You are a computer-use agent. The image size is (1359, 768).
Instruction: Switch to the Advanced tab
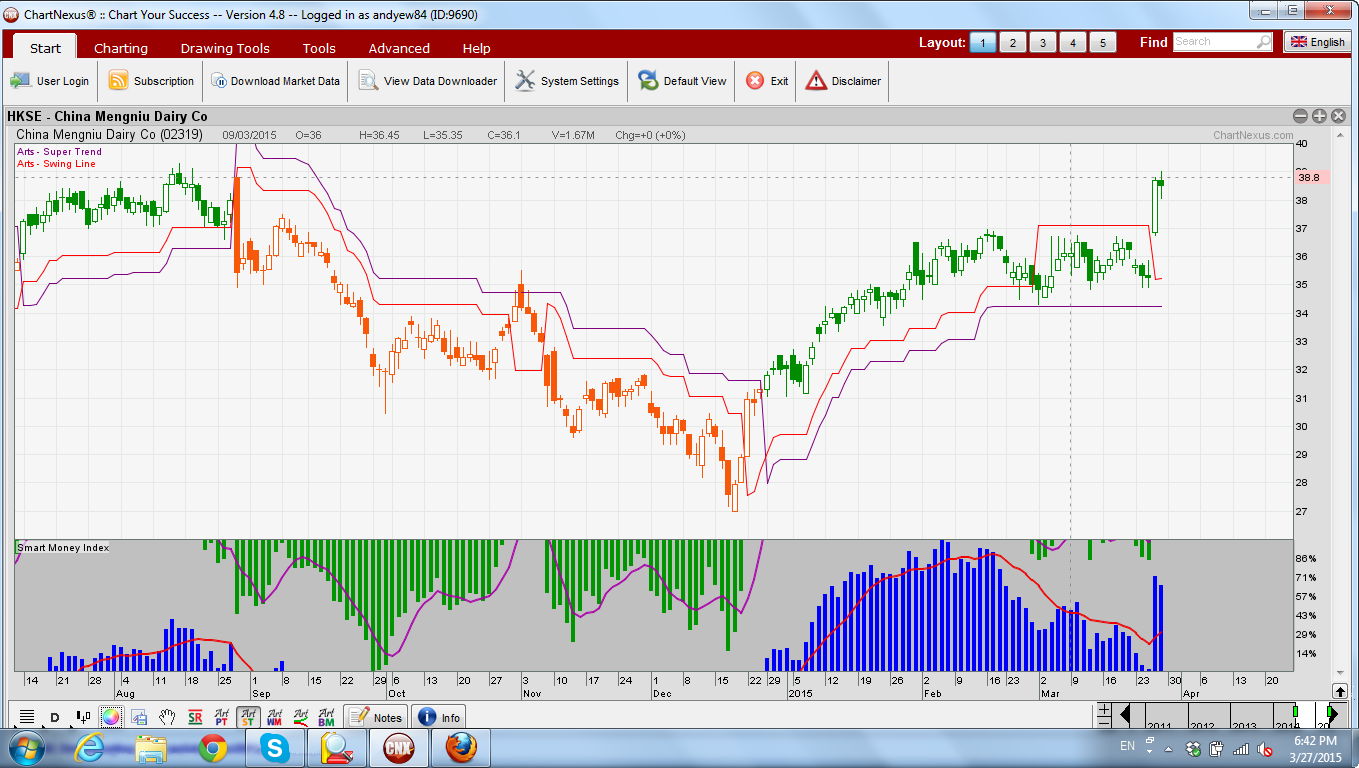point(399,48)
